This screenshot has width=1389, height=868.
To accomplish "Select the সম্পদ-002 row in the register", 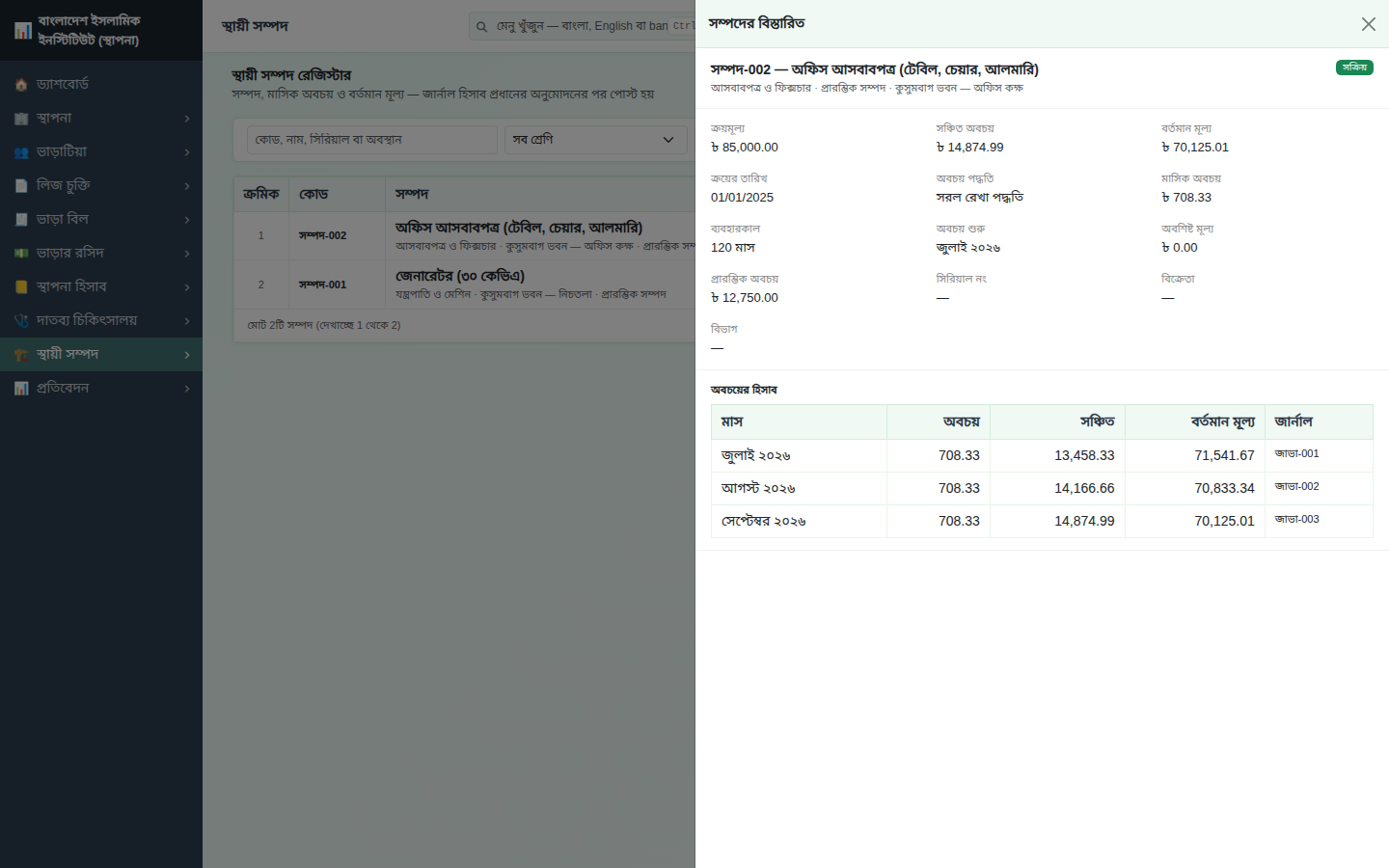I will pyautogui.click(x=464, y=236).
